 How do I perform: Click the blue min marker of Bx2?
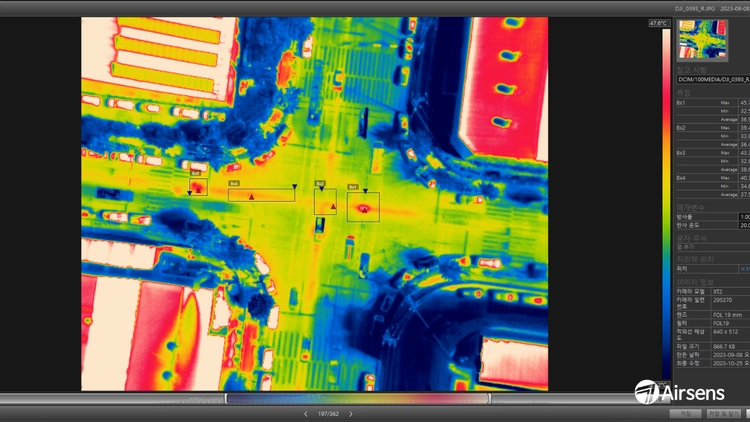[x=321, y=189]
